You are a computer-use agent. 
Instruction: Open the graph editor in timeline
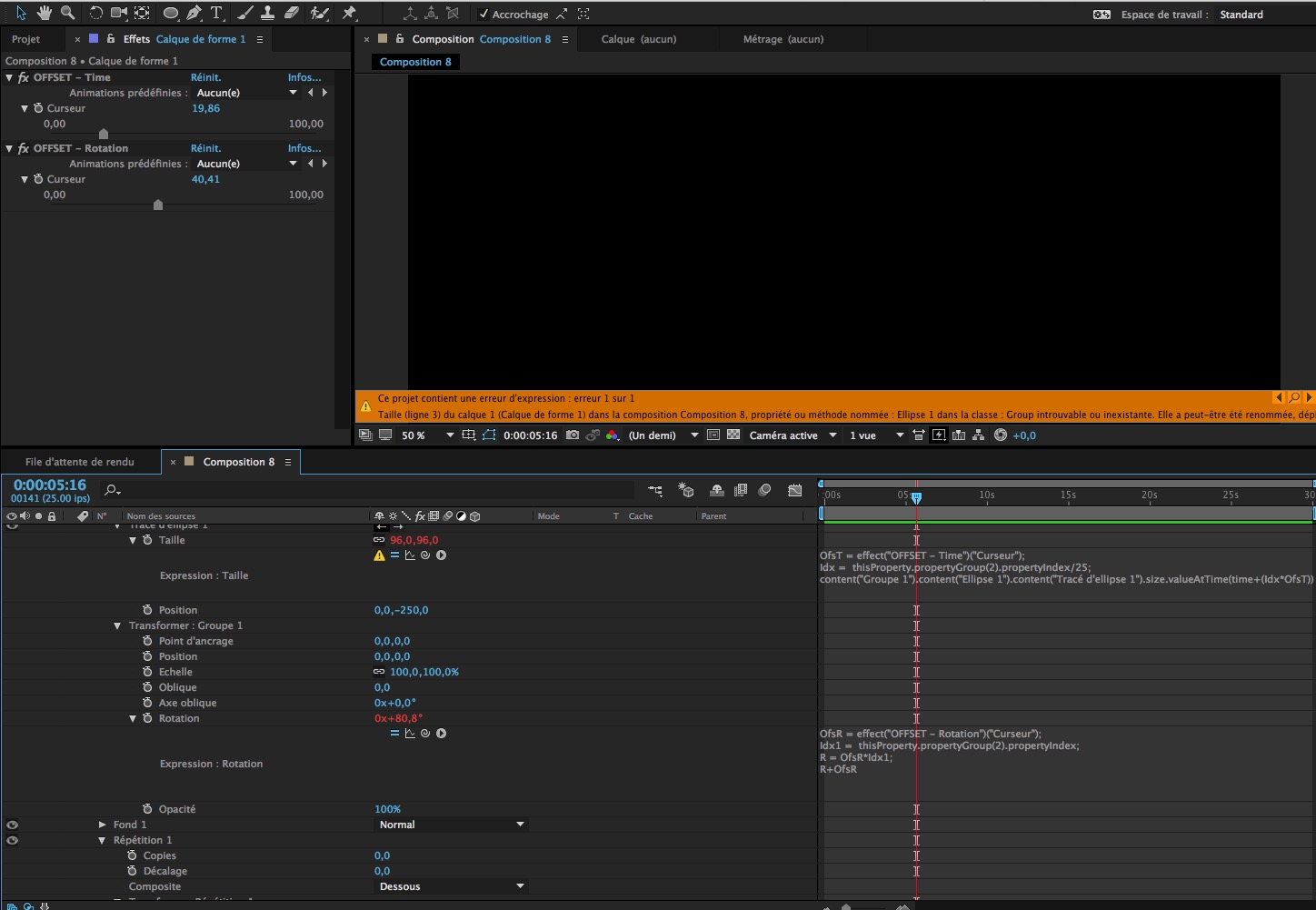794,491
